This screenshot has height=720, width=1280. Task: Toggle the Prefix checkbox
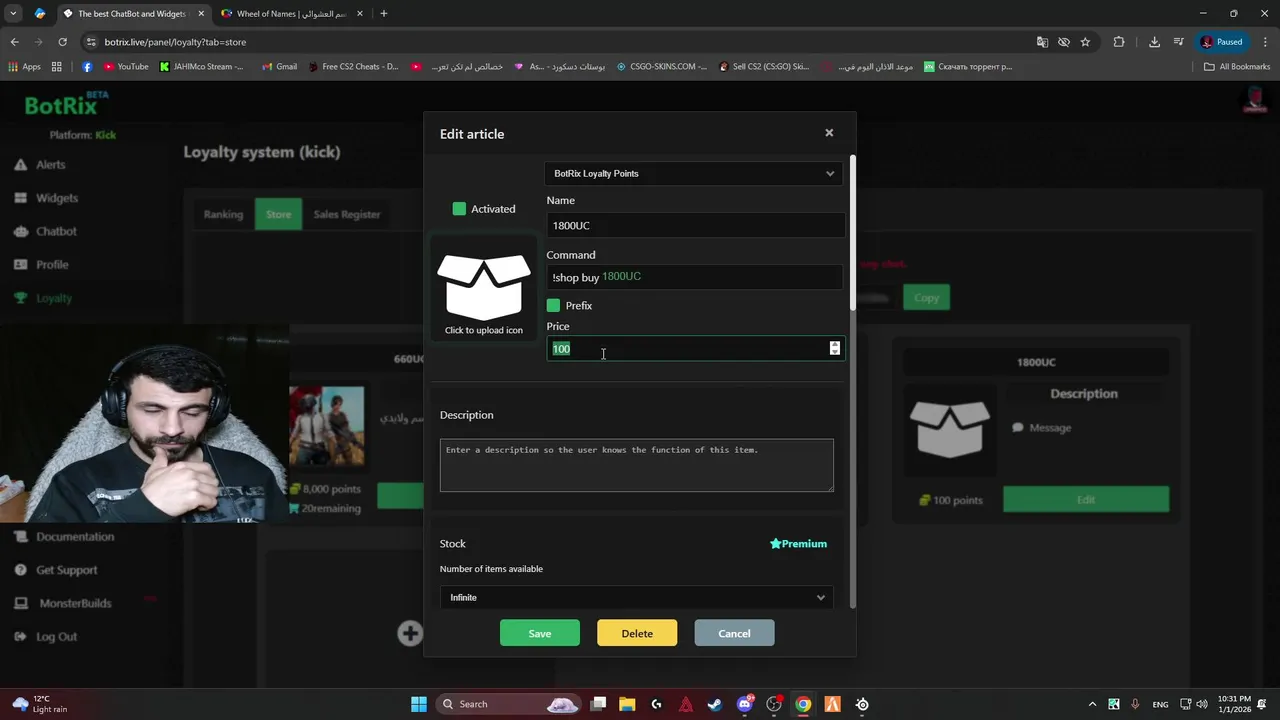click(x=553, y=305)
